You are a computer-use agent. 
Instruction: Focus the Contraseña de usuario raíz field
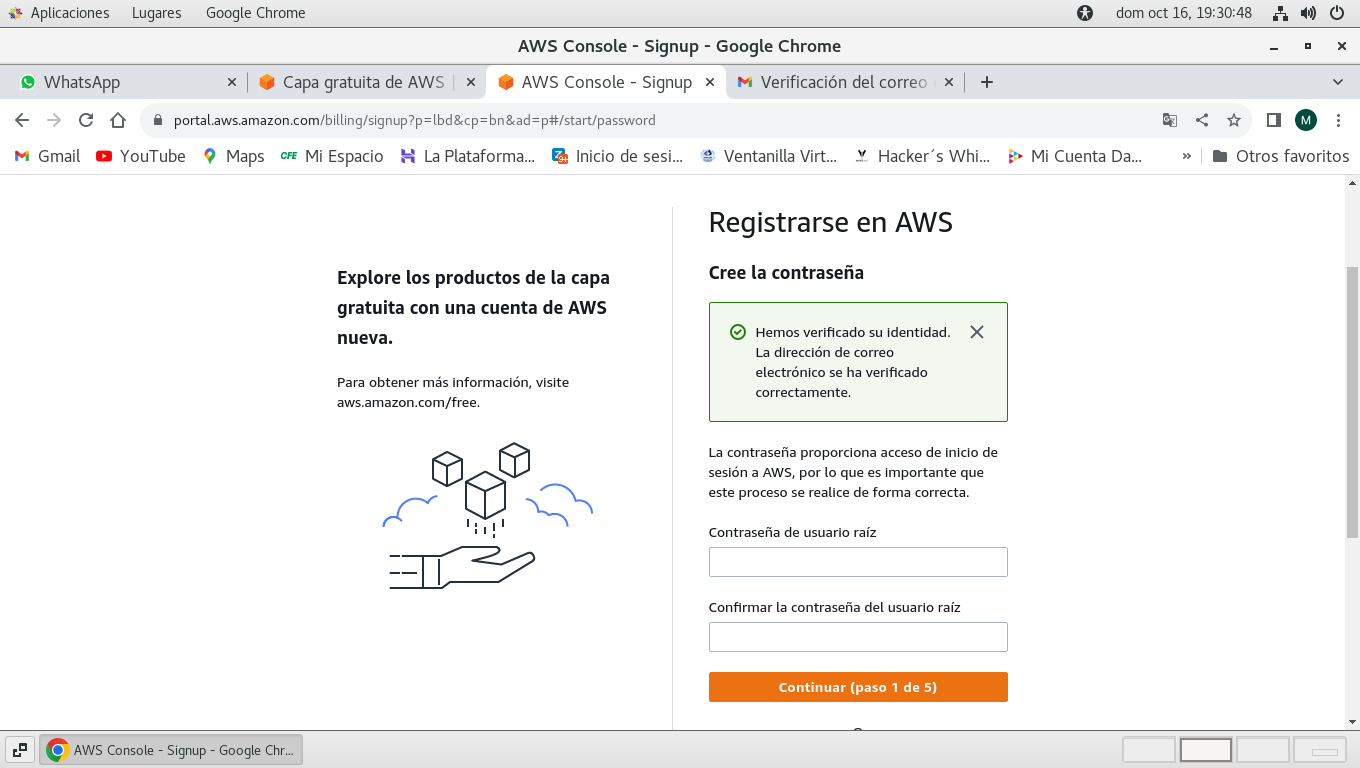[858, 562]
